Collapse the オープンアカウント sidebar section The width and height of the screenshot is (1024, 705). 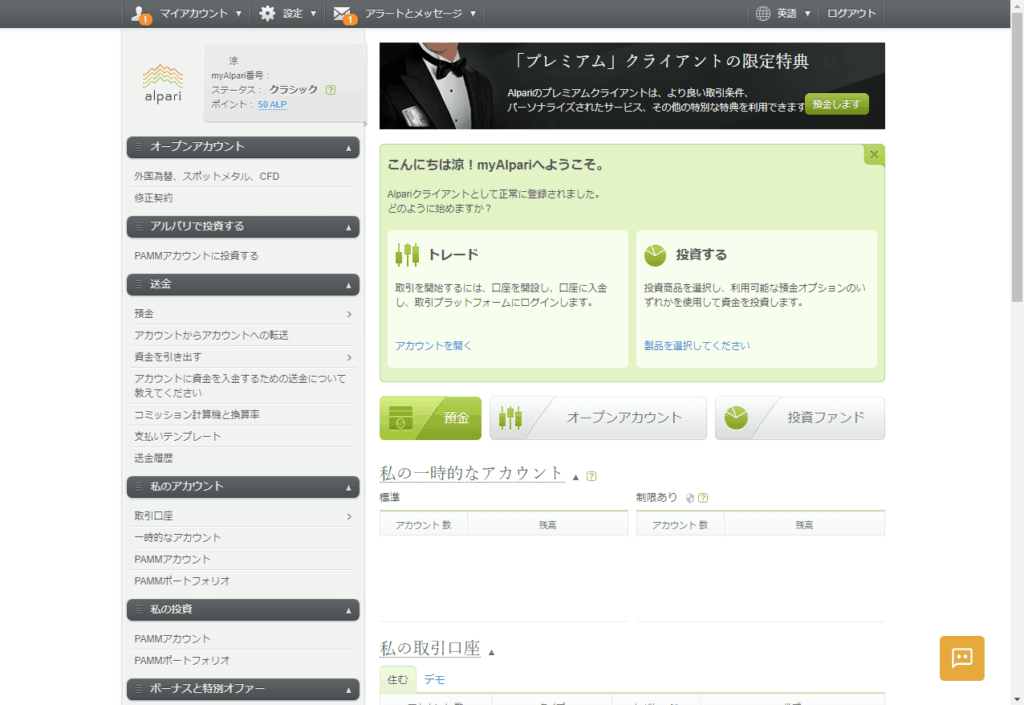(349, 148)
